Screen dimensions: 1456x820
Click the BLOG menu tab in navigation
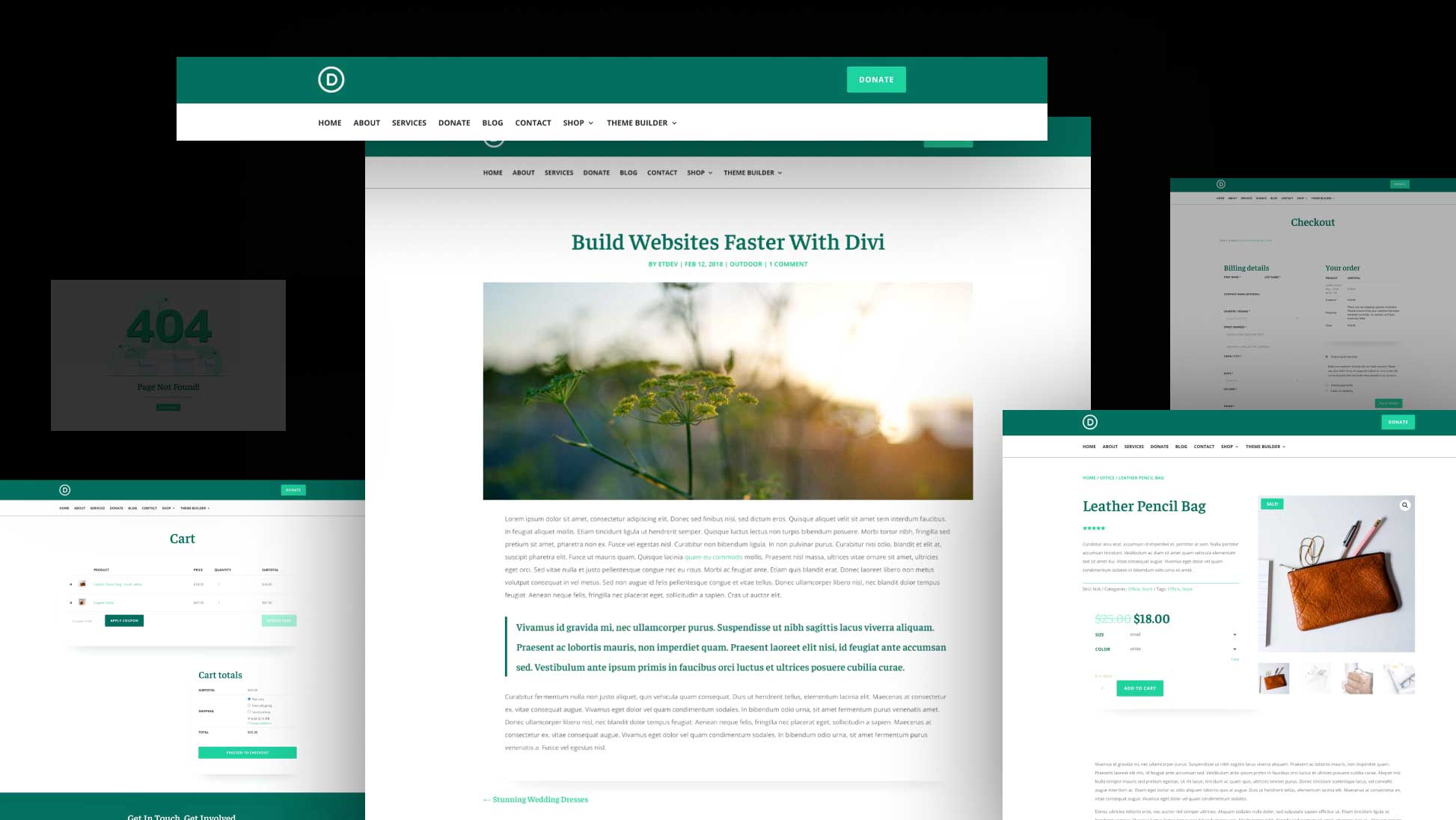tap(492, 122)
